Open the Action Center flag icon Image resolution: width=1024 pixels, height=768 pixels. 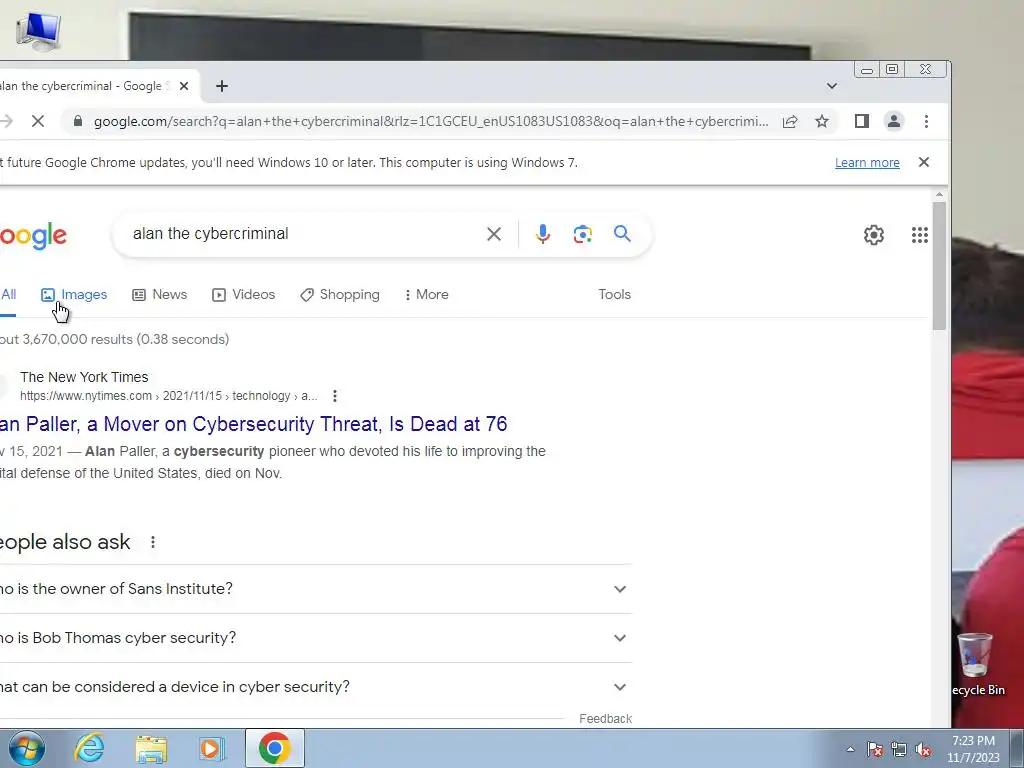click(x=875, y=749)
